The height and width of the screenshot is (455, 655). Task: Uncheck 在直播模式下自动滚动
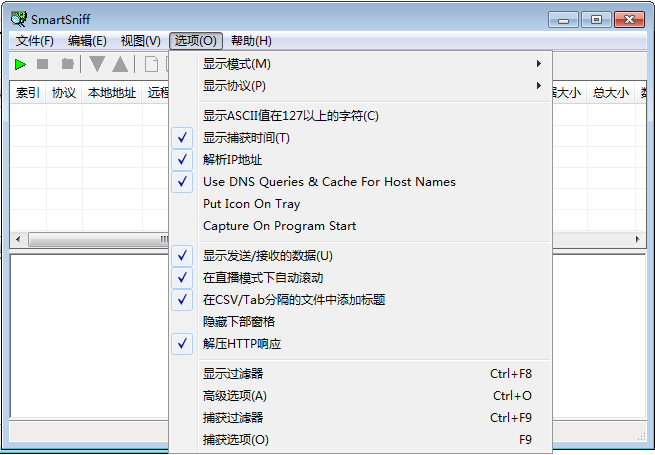(x=361, y=278)
